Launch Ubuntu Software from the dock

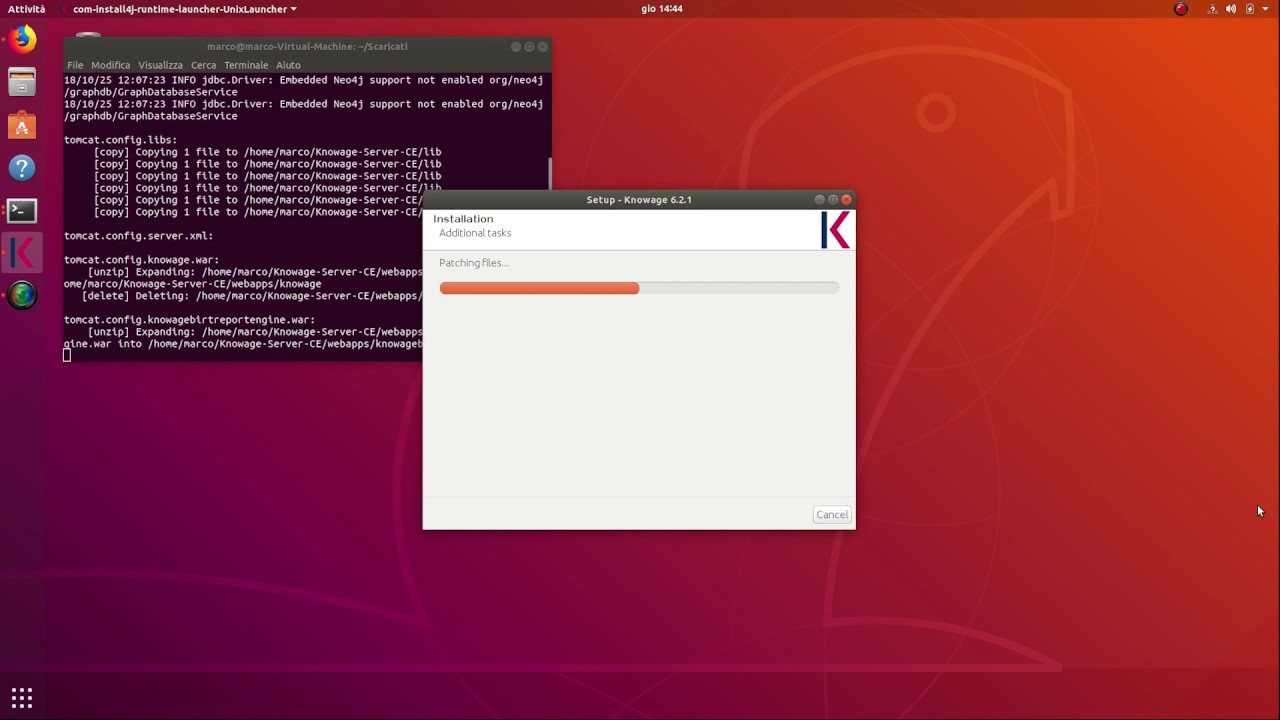(x=22, y=125)
